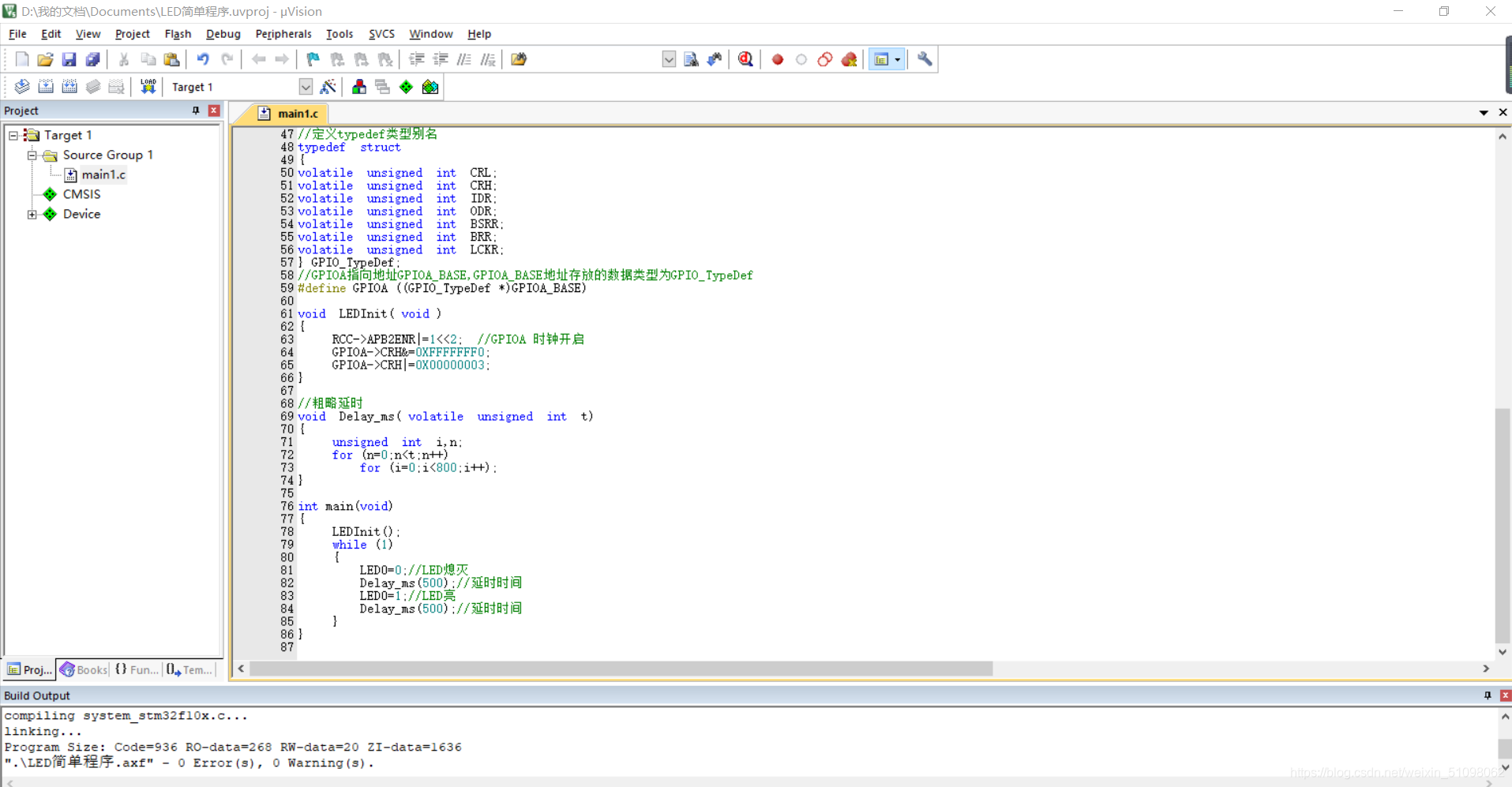Select the main1.c editor tab
Image resolution: width=1512 pixels, height=787 pixels.
tap(288, 114)
